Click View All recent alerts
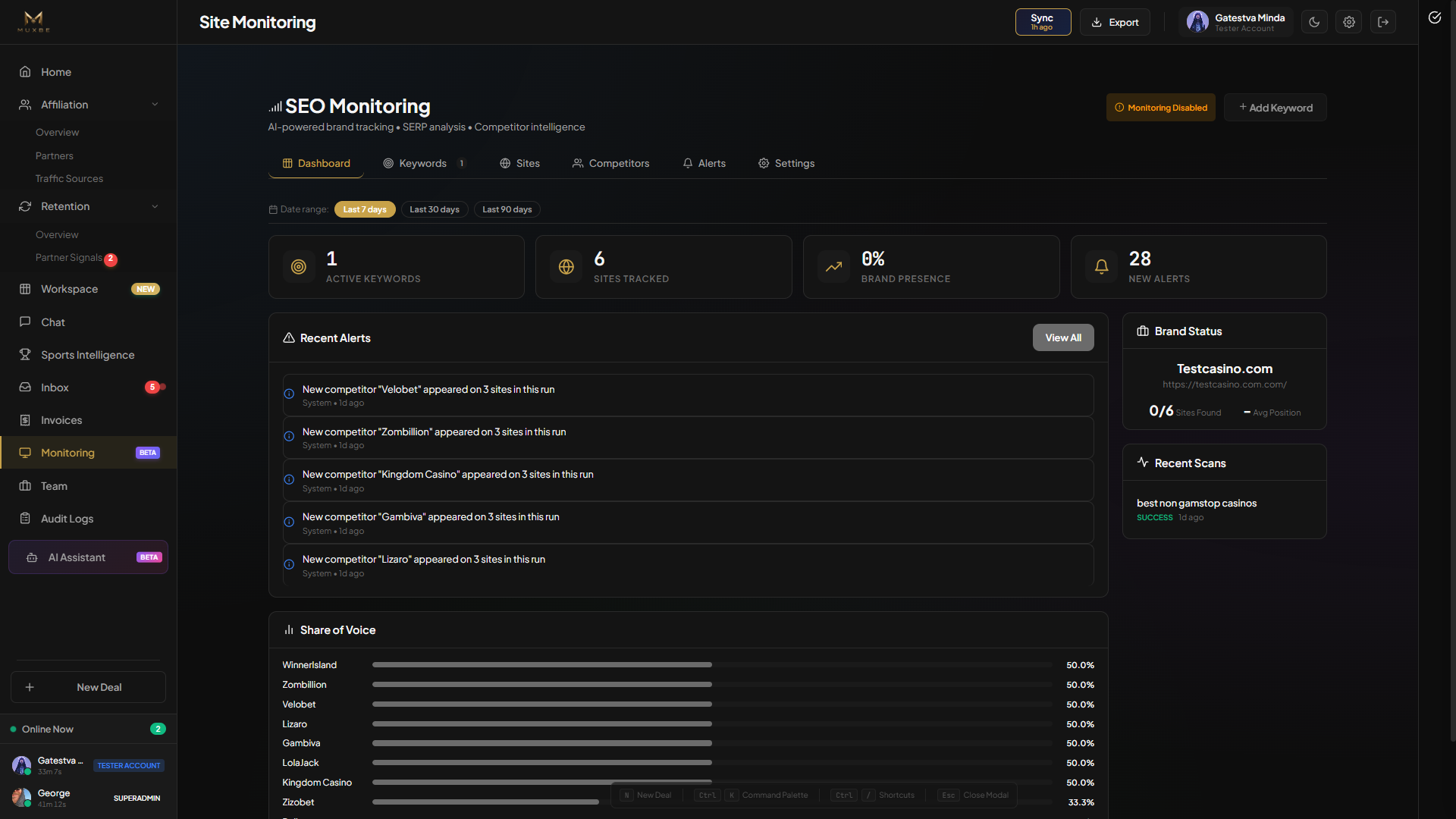 click(1063, 337)
